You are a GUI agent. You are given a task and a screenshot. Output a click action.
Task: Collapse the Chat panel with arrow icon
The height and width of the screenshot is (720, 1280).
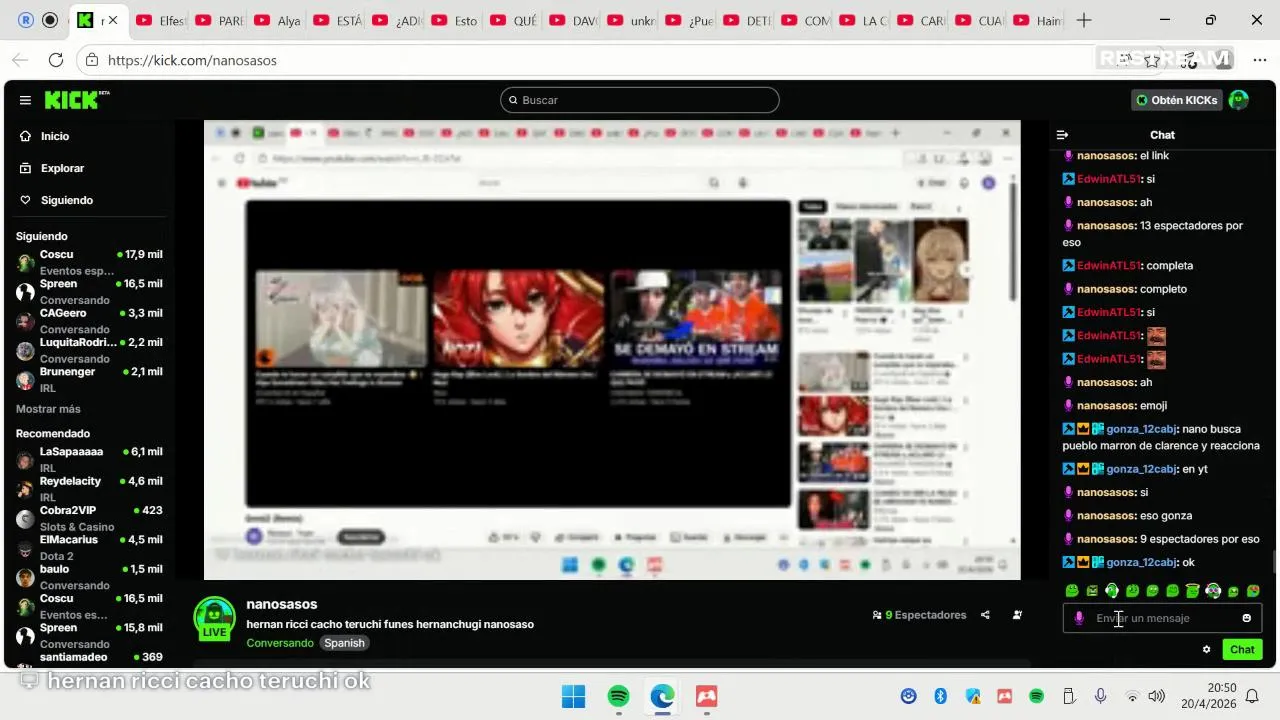(x=1063, y=135)
